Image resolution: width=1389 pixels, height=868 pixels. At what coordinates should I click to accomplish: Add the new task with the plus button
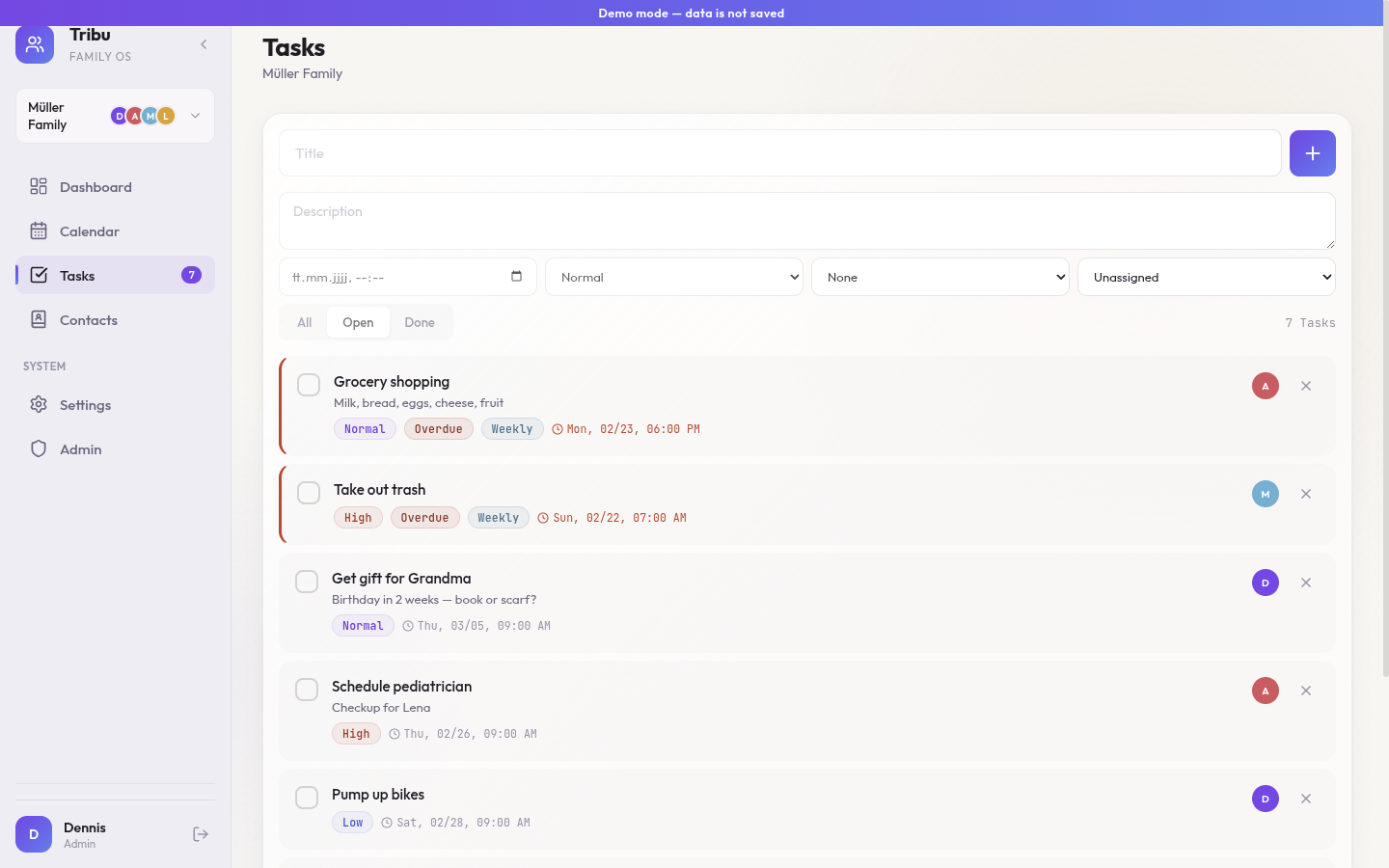1312,153
